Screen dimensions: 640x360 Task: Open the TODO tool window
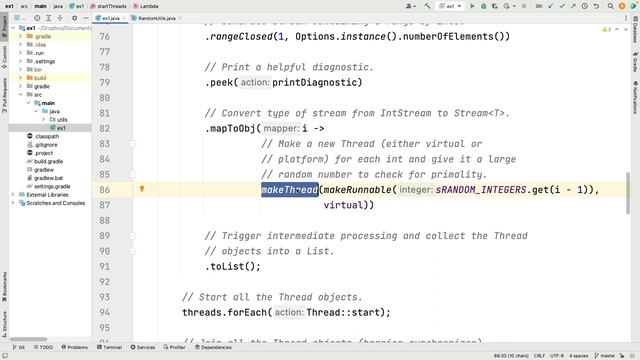(x=43, y=347)
